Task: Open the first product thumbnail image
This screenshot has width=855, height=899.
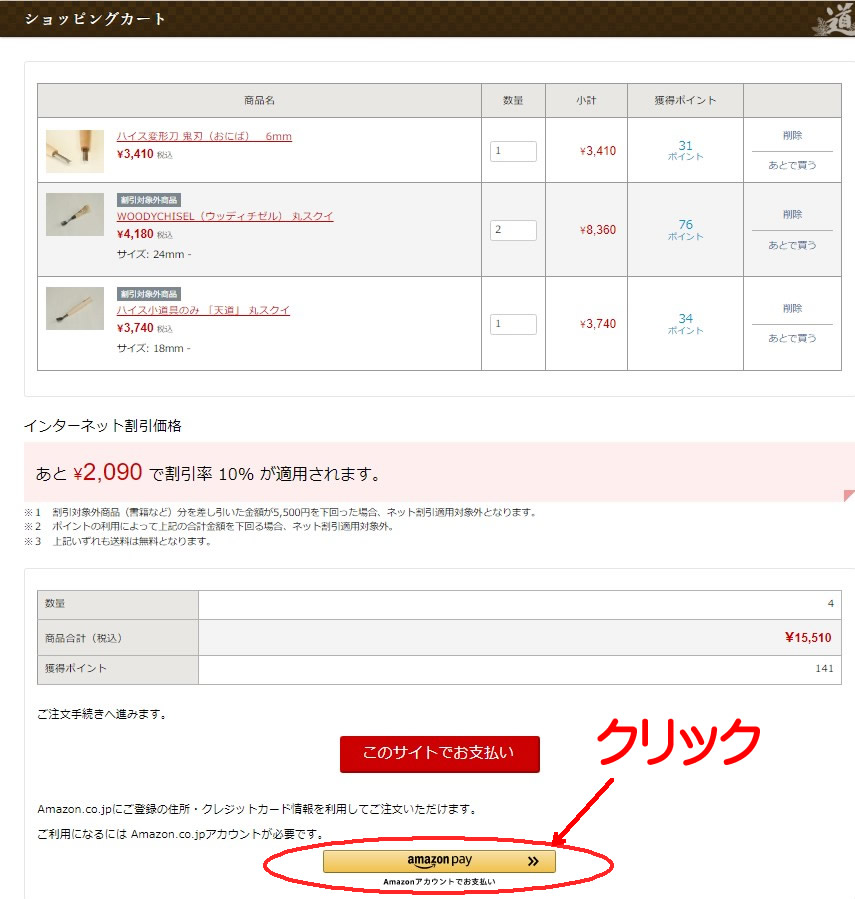Action: pyautogui.click(x=75, y=151)
